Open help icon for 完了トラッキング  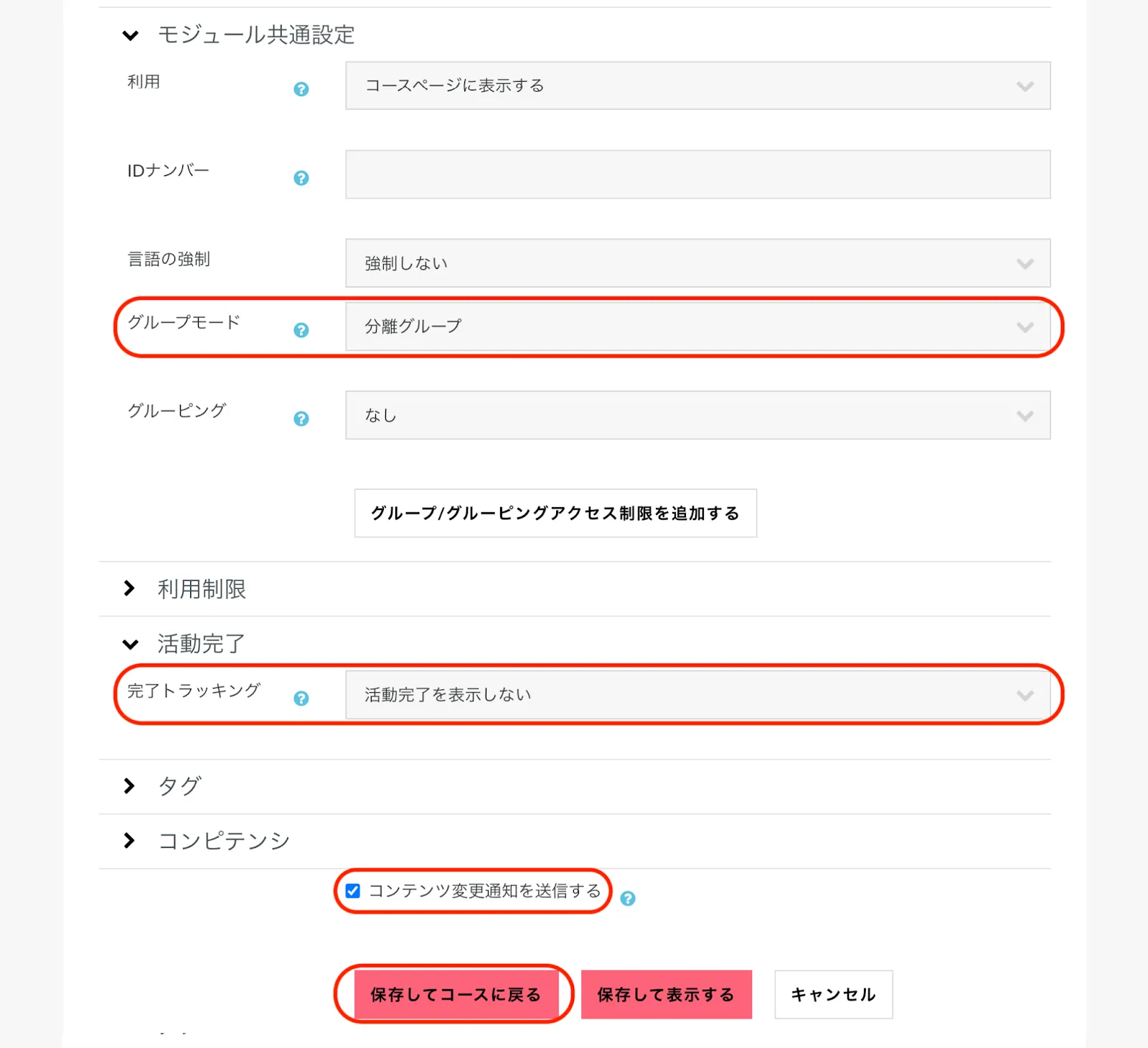tap(301, 698)
